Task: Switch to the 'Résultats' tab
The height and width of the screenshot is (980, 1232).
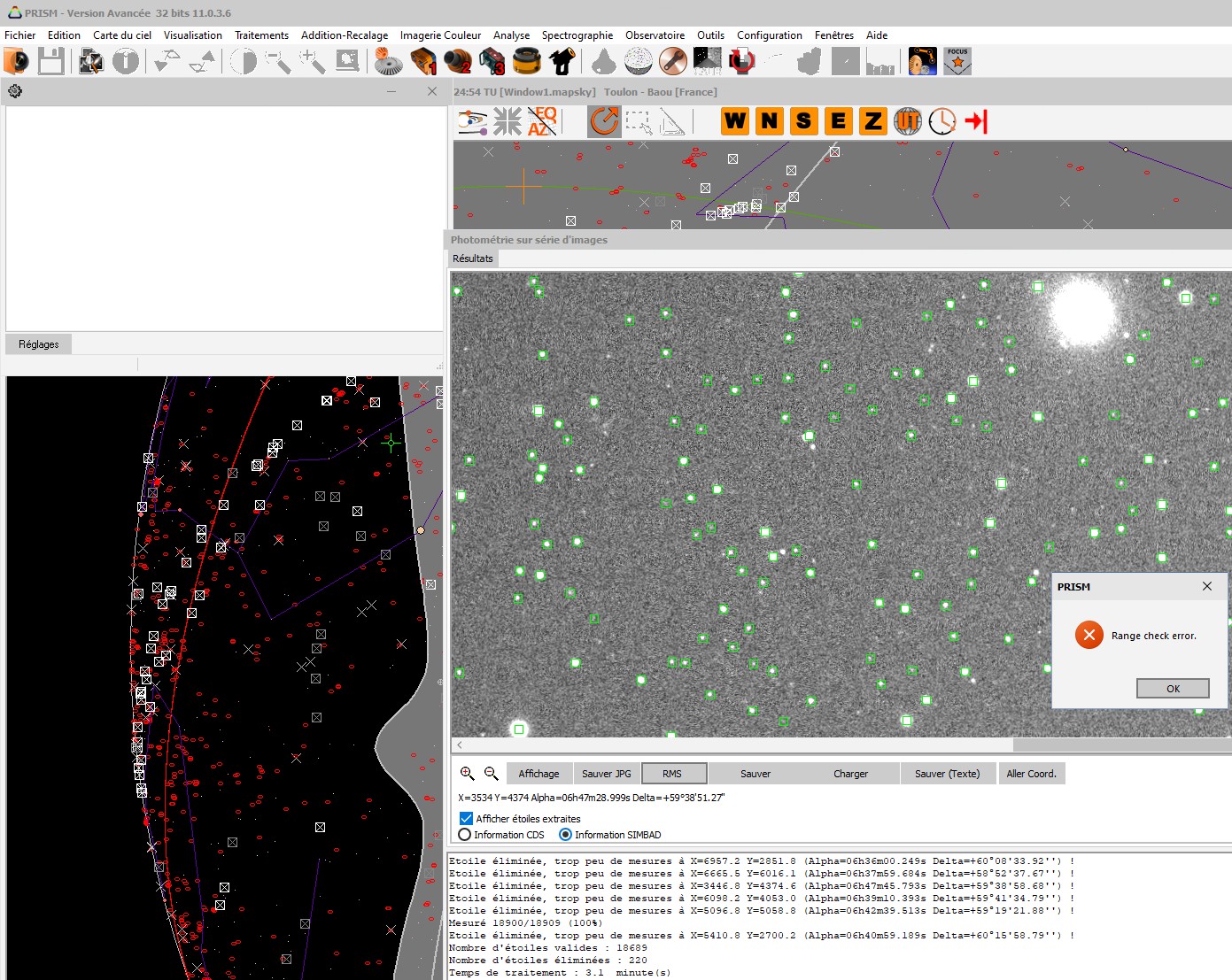Action: coord(473,259)
